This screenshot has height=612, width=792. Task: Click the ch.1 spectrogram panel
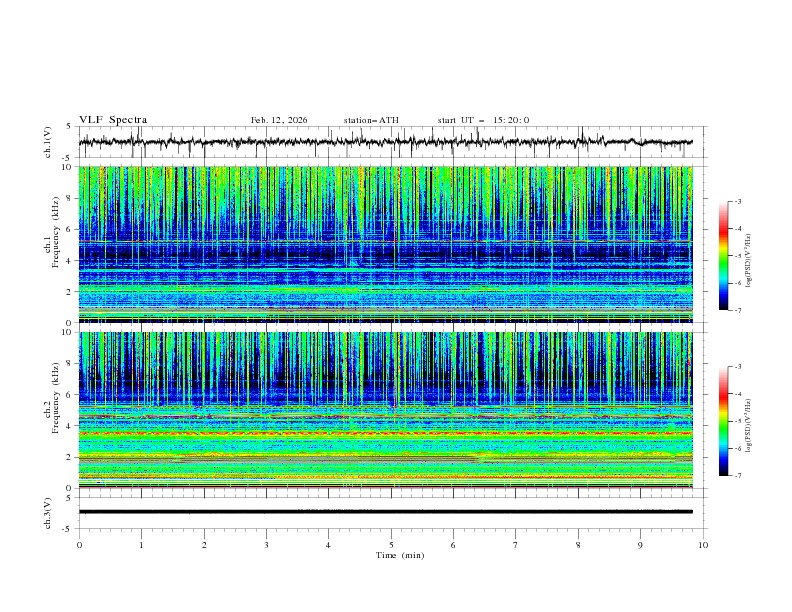tap(385, 244)
